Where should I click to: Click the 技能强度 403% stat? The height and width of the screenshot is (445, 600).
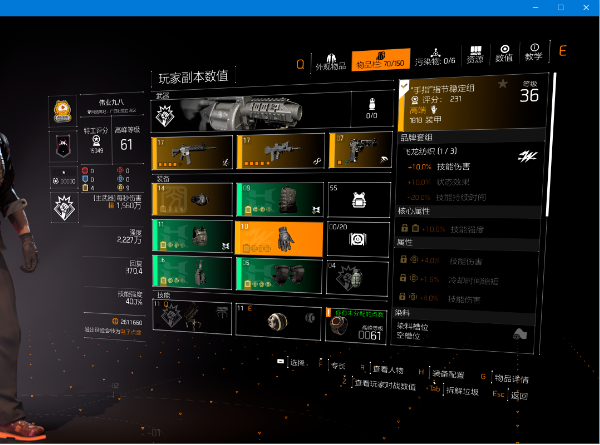pyautogui.click(x=129, y=298)
